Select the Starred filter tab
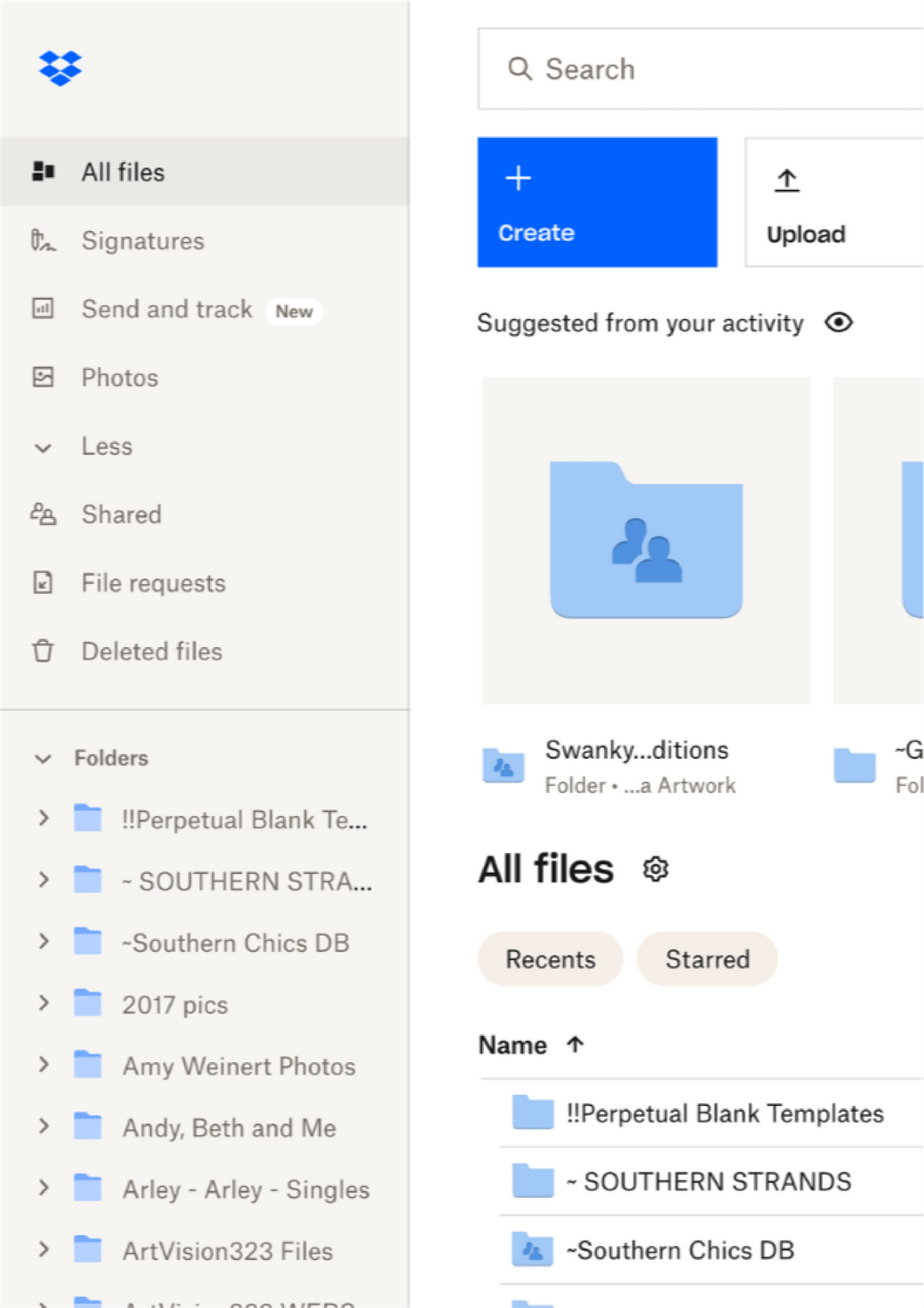This screenshot has width=924, height=1308. click(707, 959)
